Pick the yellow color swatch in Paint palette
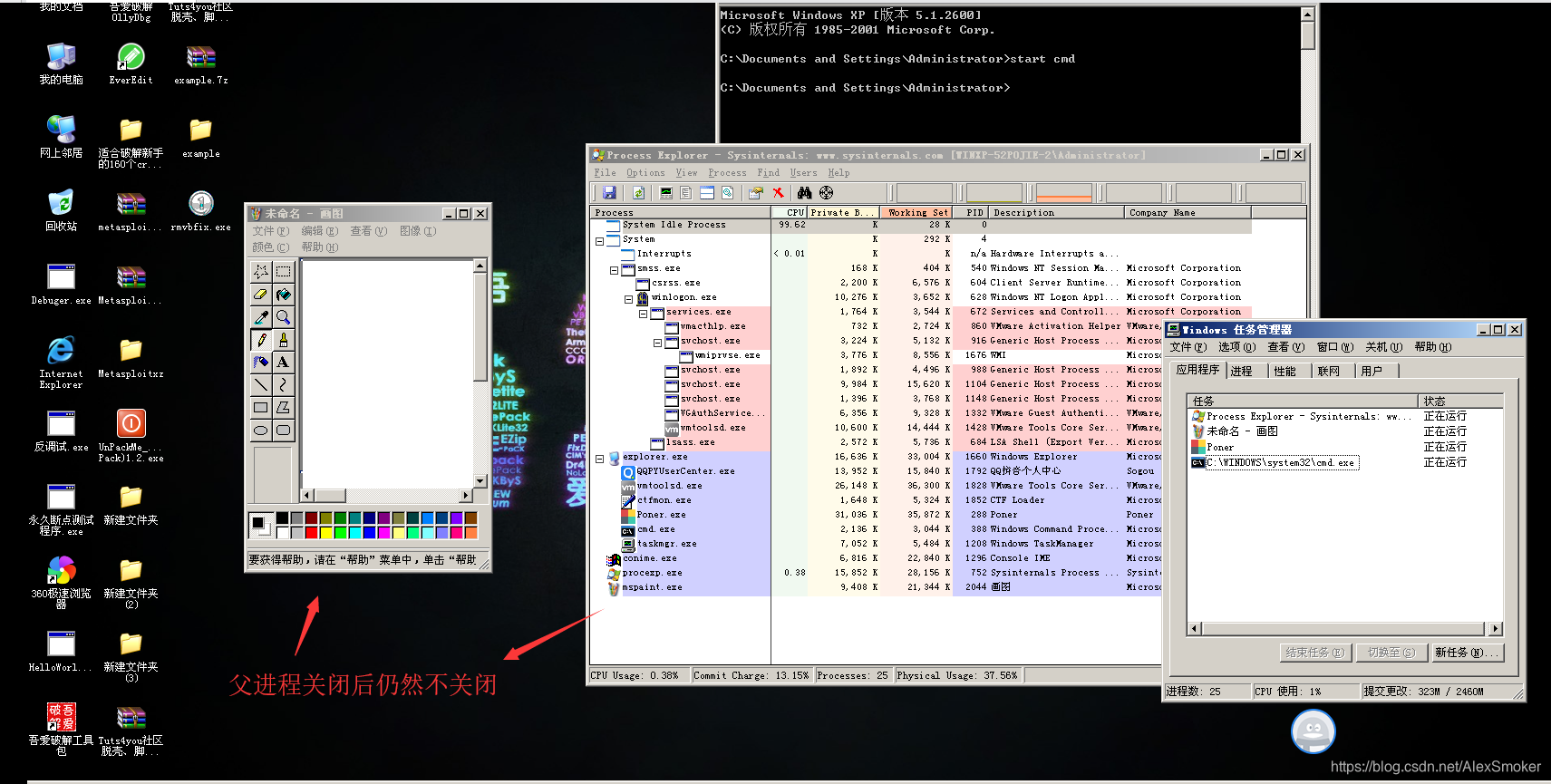 pyautogui.click(x=326, y=531)
